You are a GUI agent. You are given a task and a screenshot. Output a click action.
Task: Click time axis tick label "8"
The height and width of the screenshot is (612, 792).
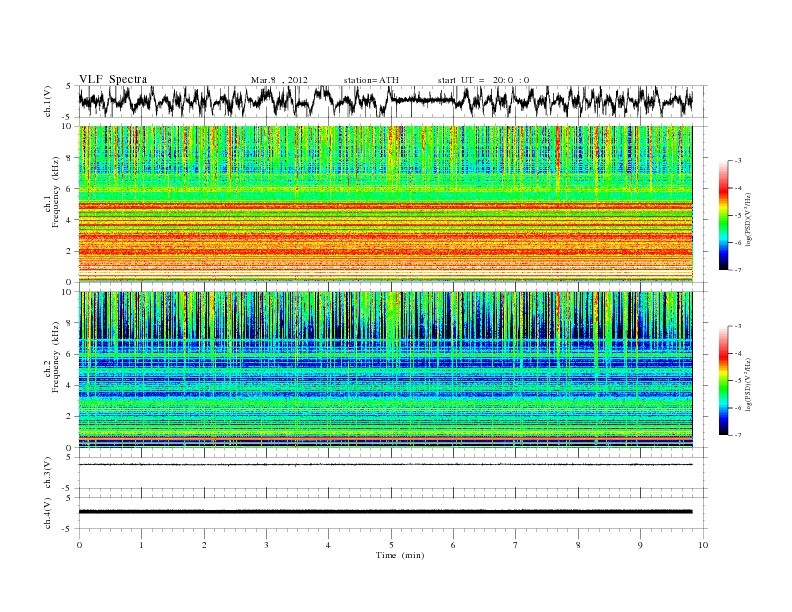(x=578, y=545)
